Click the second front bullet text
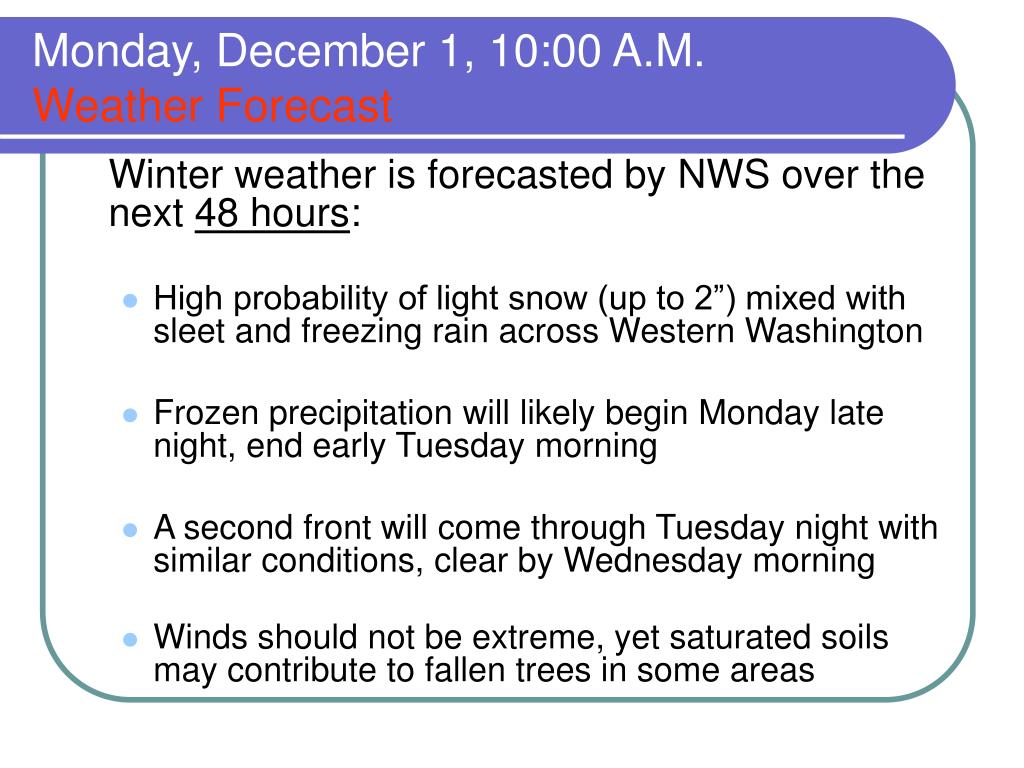Image resolution: width=1024 pixels, height=768 pixels. (545, 545)
